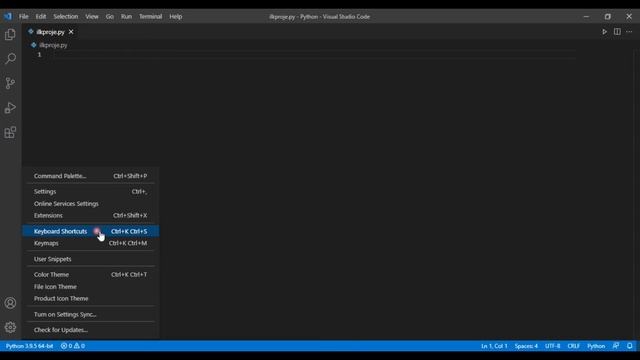Viewport: 640px width, 360px height.
Task: Click line number 1 in the gutter
Action: click(40, 55)
